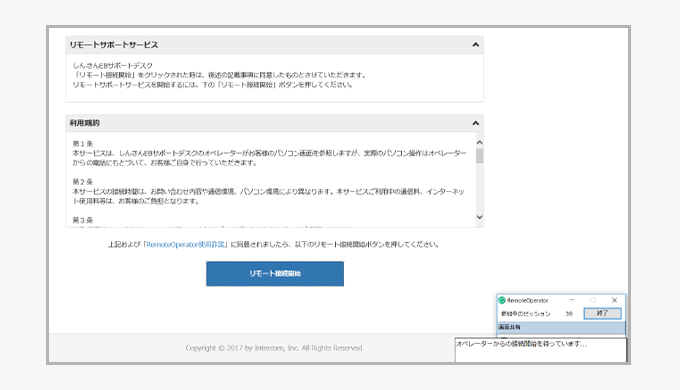Viewport: 680px width, 390px height.
Task: Click the session number 39
Action: tap(569, 314)
